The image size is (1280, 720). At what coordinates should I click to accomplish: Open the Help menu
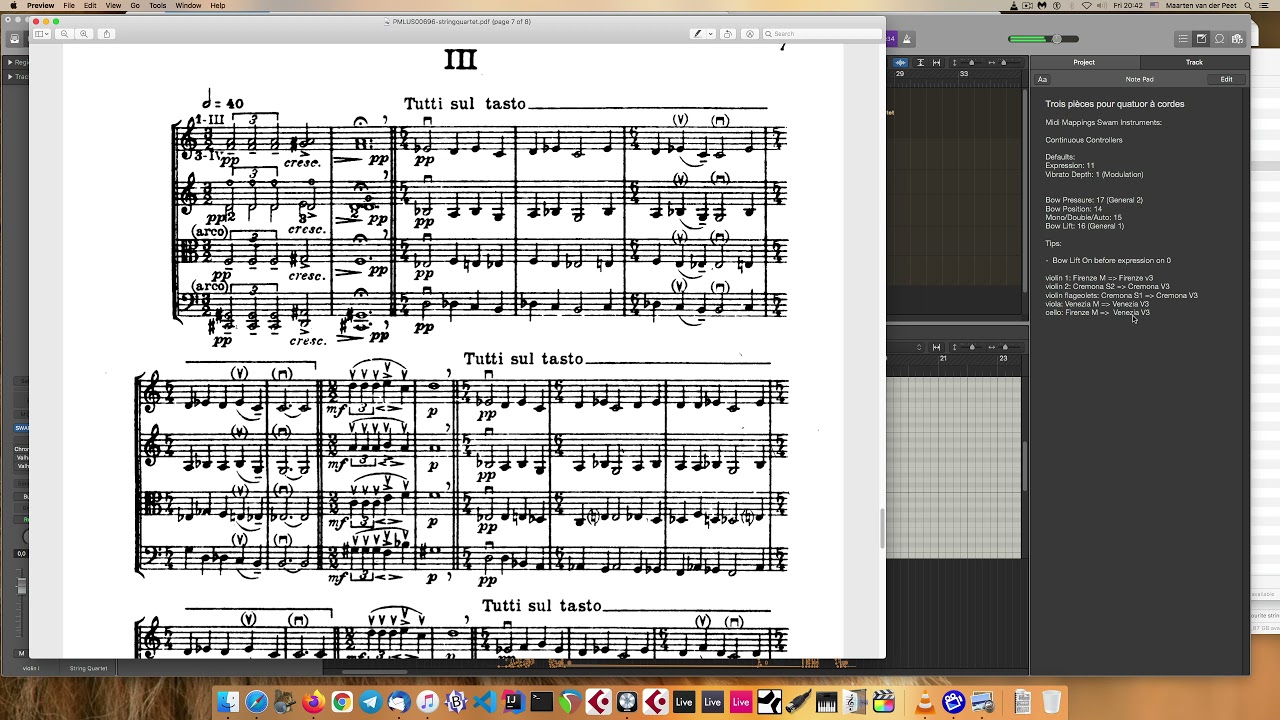tap(218, 6)
